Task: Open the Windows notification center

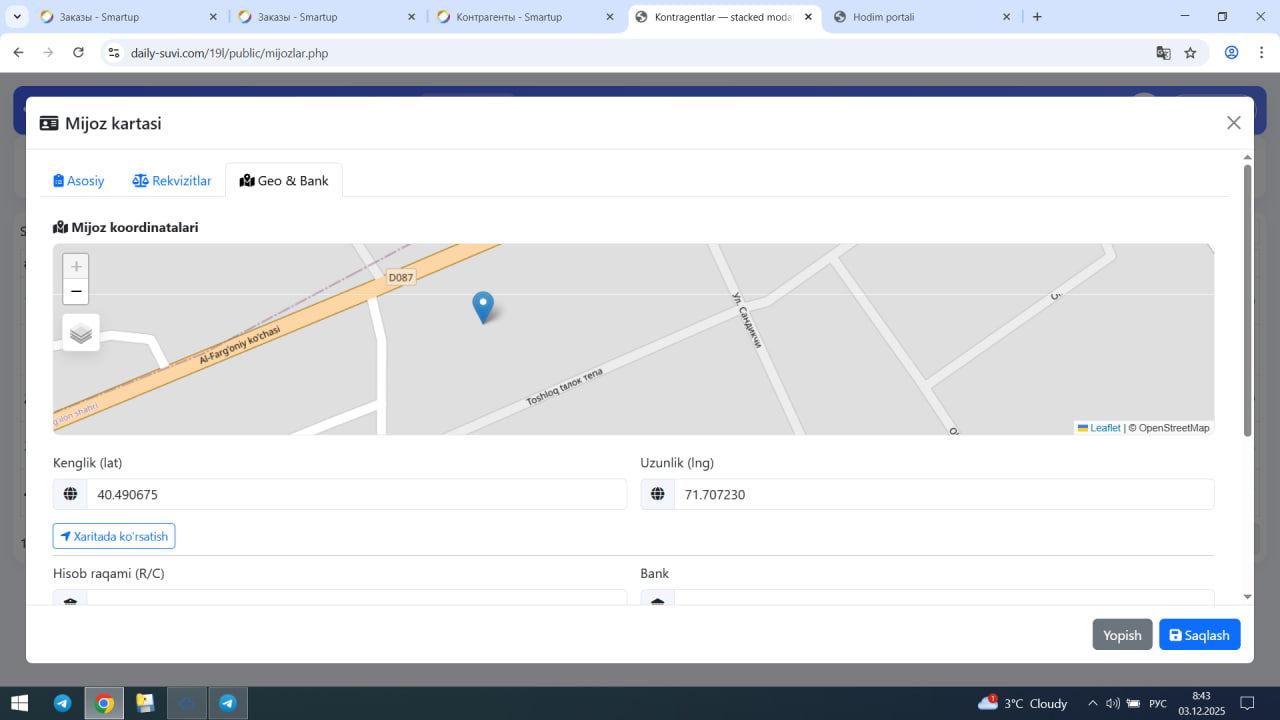Action: coord(1247,703)
